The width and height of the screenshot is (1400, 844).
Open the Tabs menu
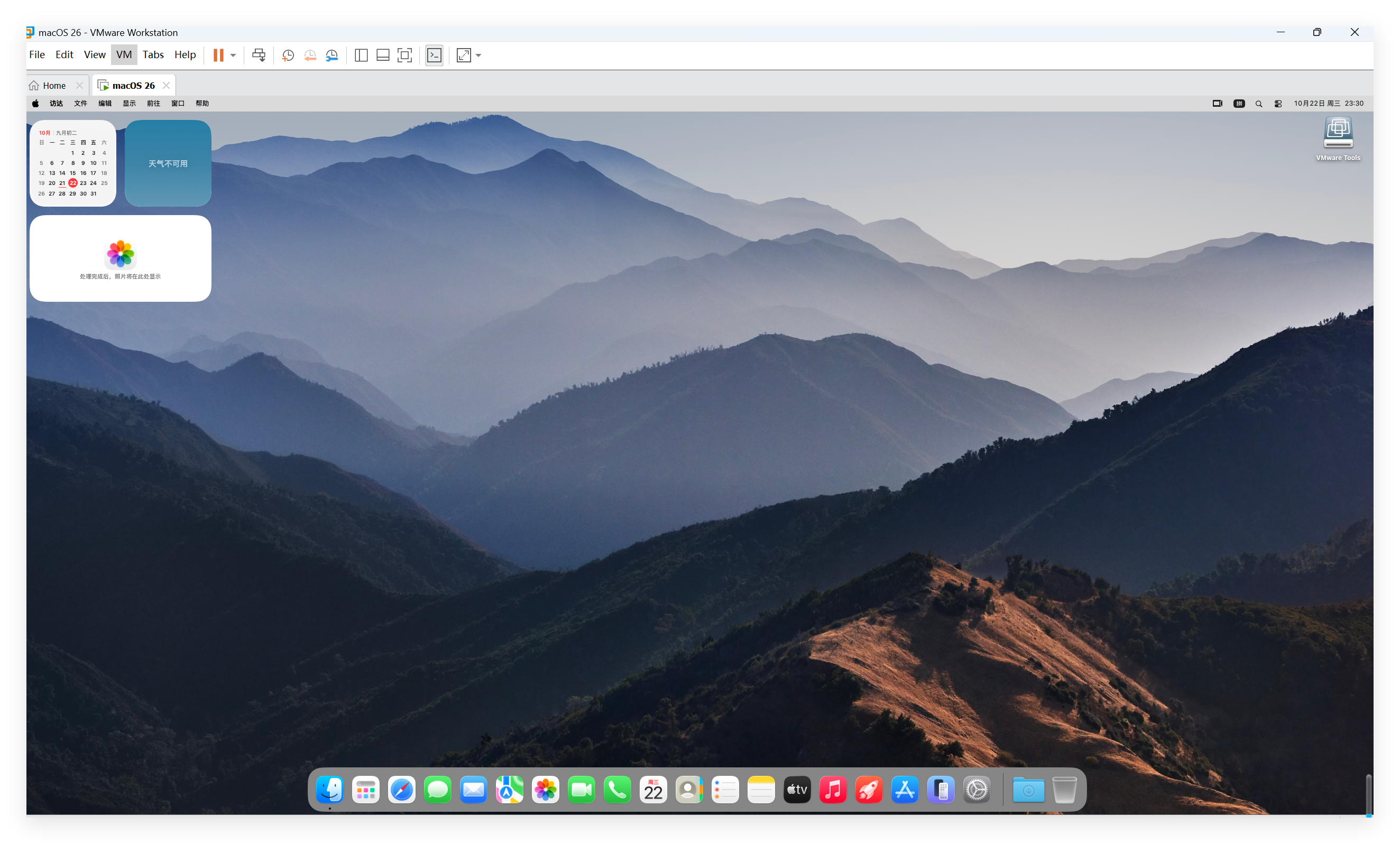(x=153, y=54)
